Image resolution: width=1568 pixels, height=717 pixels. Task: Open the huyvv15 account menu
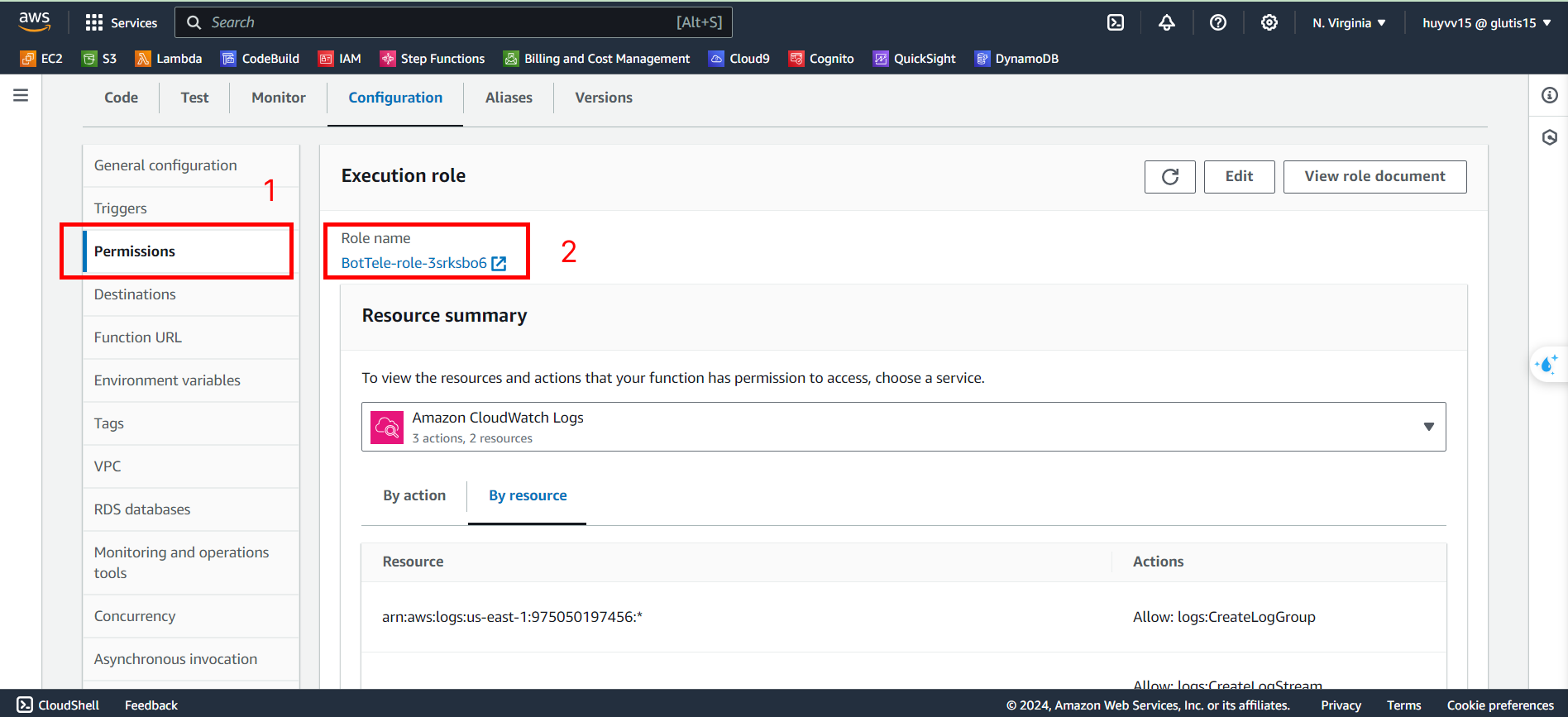click(1486, 23)
